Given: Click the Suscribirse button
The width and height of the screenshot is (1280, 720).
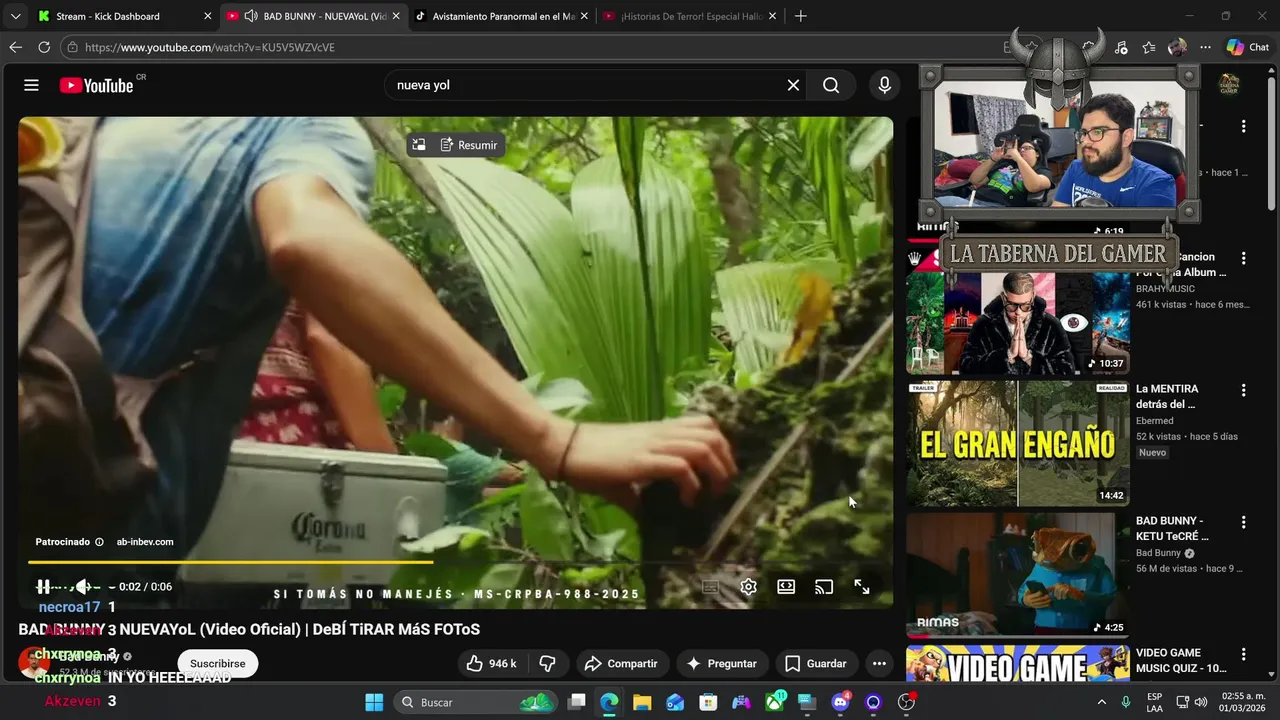Looking at the screenshot, I should (x=217, y=663).
